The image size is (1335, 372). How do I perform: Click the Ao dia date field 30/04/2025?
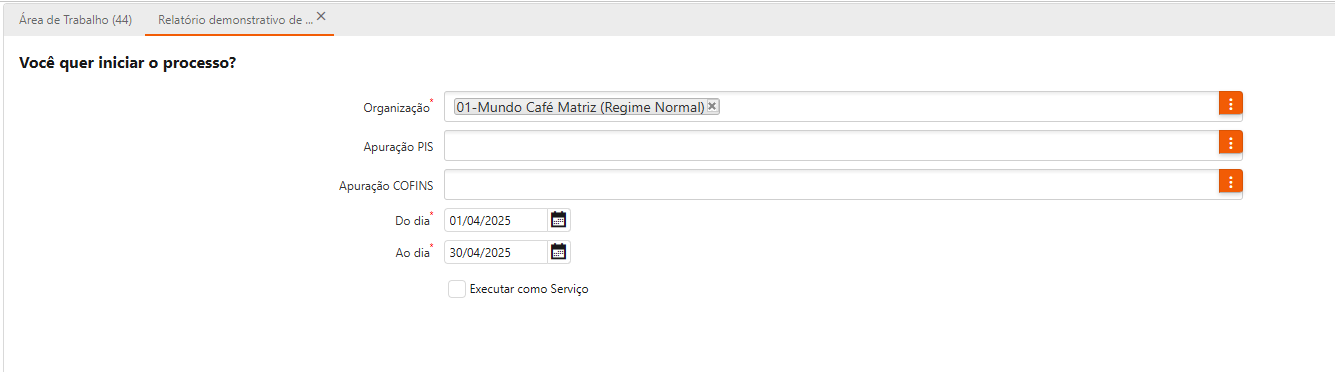pyautogui.click(x=497, y=252)
